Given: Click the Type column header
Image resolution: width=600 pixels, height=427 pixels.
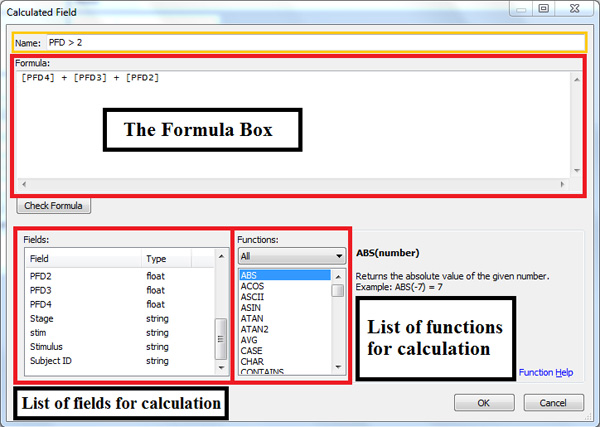Looking at the screenshot, I should coord(166,259).
